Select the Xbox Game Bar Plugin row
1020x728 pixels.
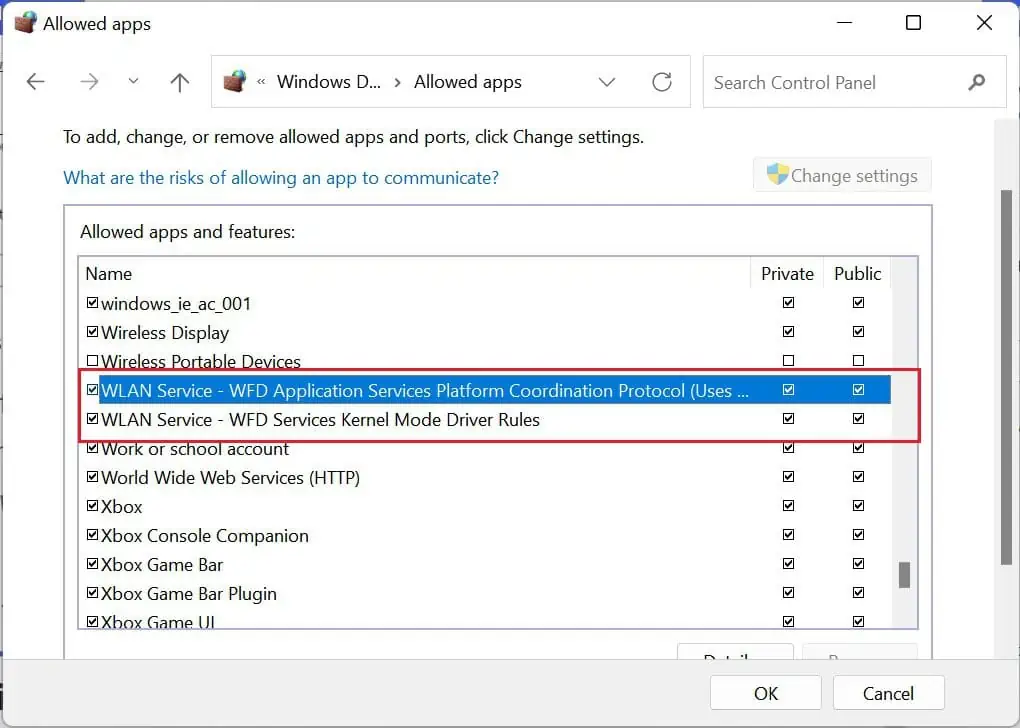pos(485,593)
